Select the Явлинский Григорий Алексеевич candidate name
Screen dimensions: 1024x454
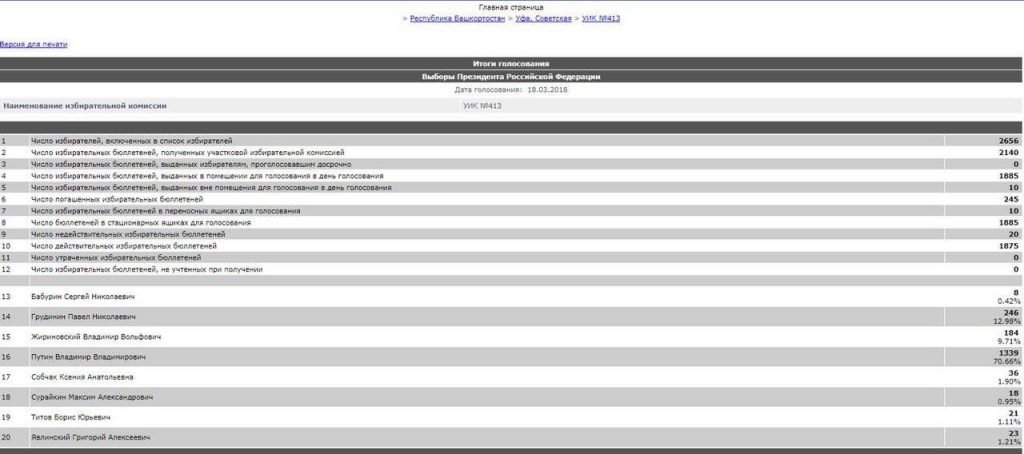pos(90,437)
